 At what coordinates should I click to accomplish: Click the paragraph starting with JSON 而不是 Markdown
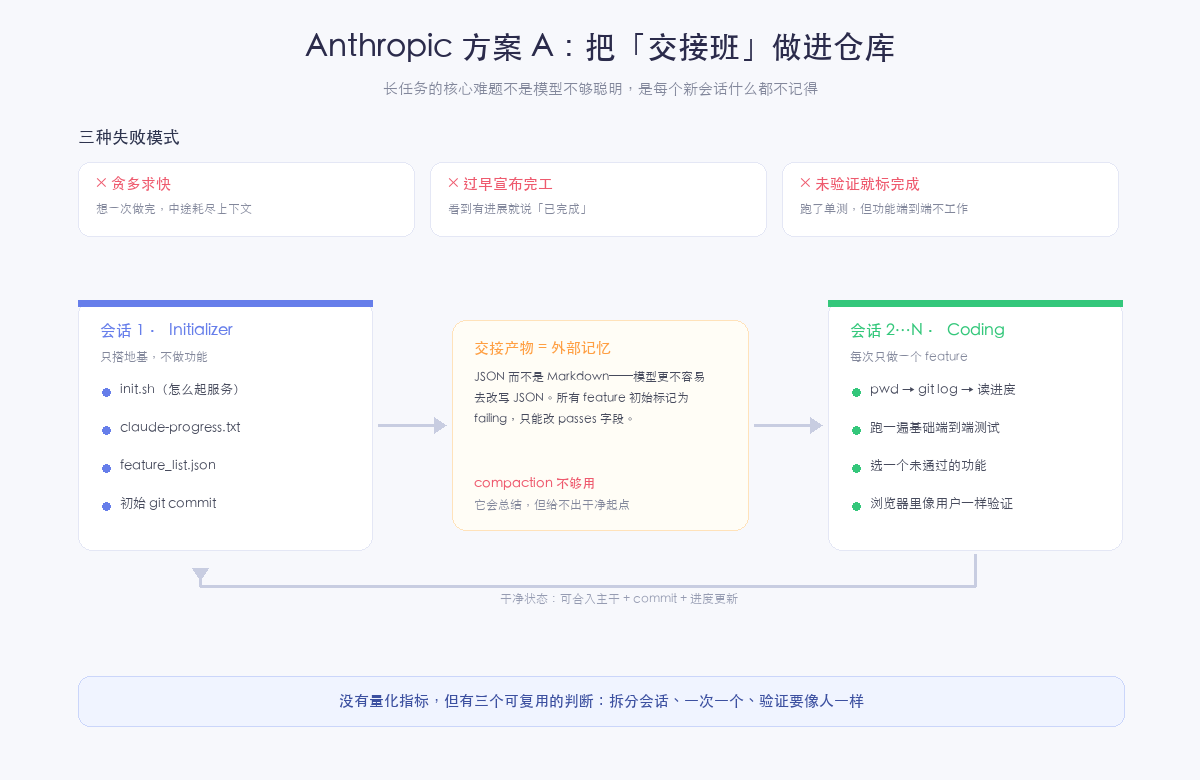[590, 398]
